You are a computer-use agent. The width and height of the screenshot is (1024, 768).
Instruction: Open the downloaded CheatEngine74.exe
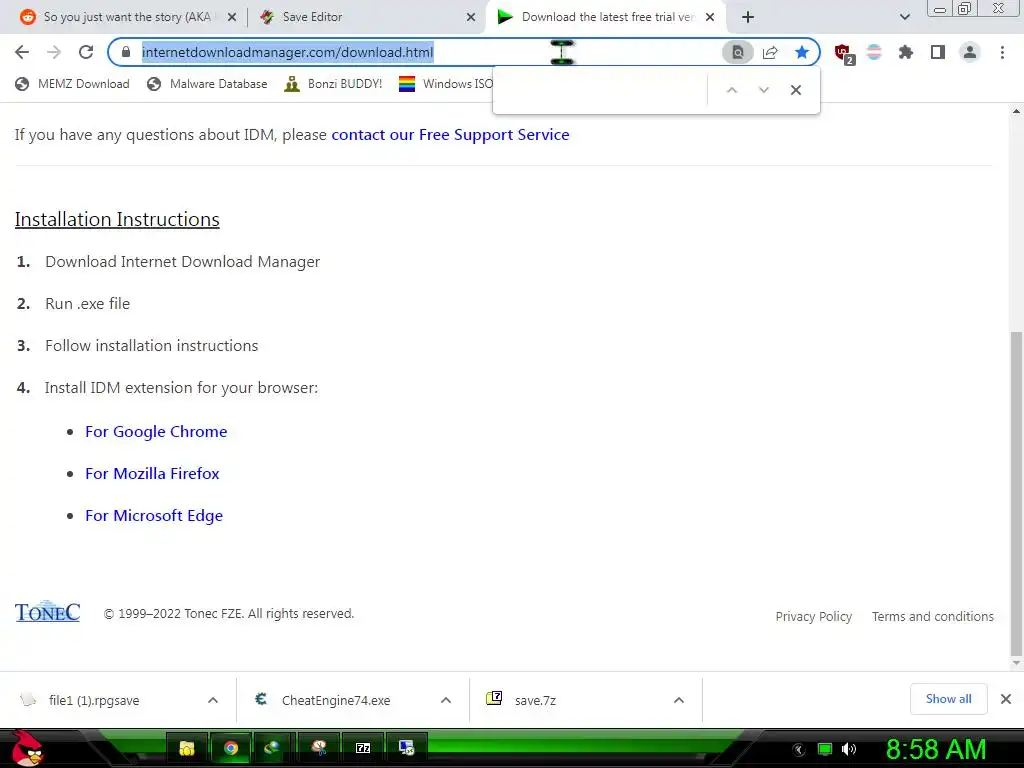(x=336, y=700)
